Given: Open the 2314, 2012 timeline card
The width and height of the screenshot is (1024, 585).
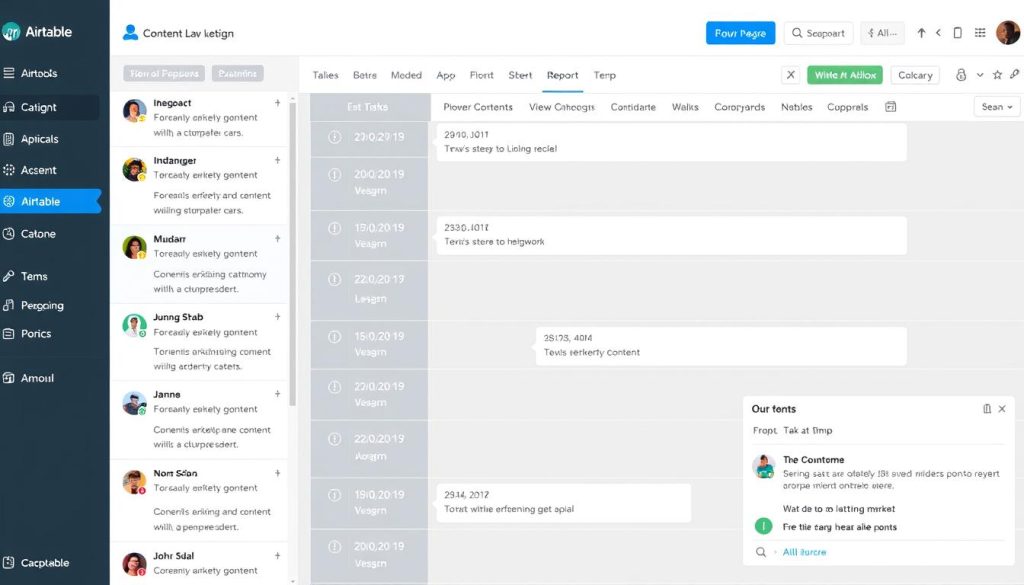Looking at the screenshot, I should click(564, 502).
